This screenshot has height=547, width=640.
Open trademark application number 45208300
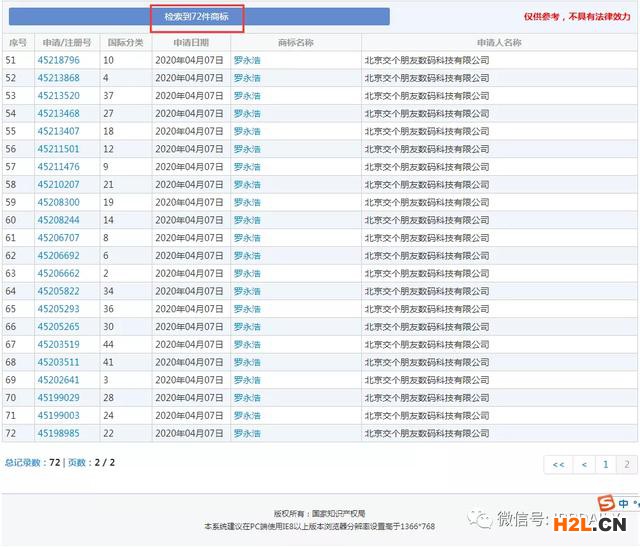(x=58, y=202)
